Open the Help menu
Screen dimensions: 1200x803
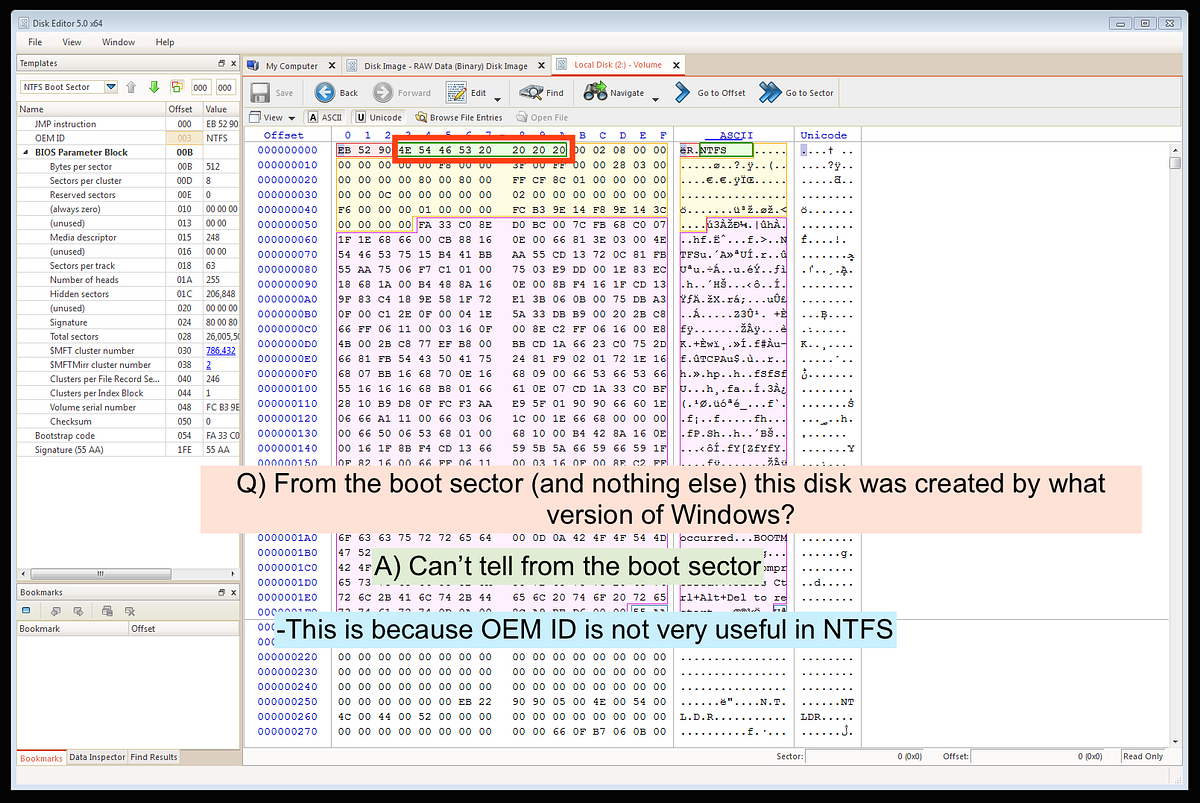(x=165, y=42)
